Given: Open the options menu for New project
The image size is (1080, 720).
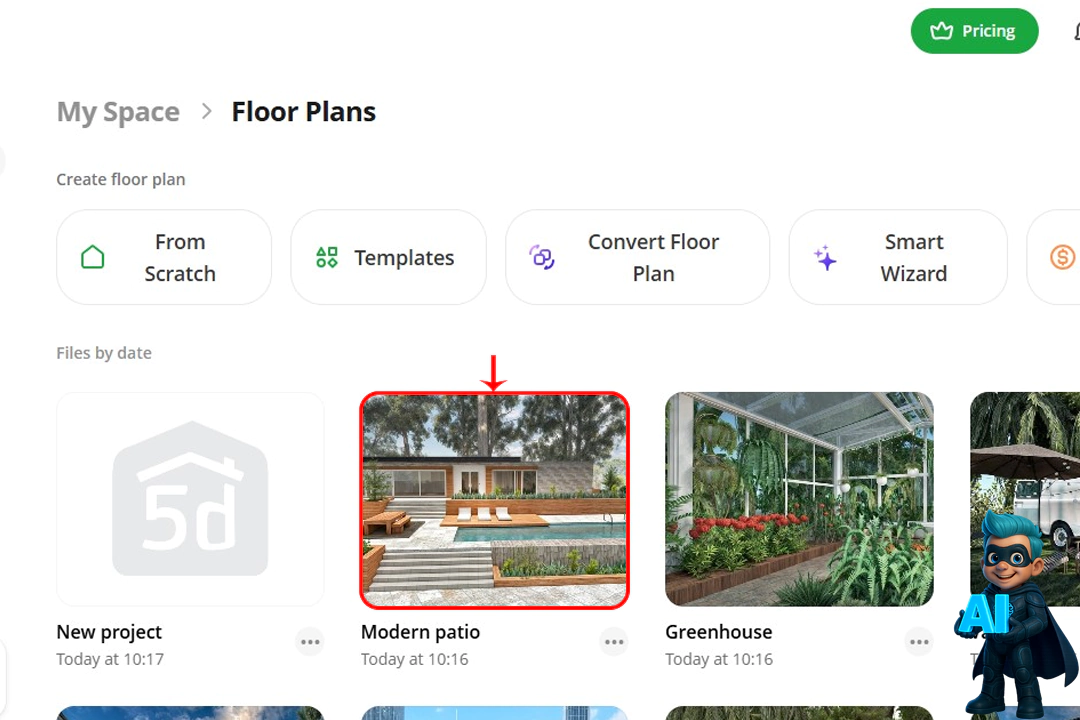Looking at the screenshot, I should pyautogui.click(x=310, y=642).
